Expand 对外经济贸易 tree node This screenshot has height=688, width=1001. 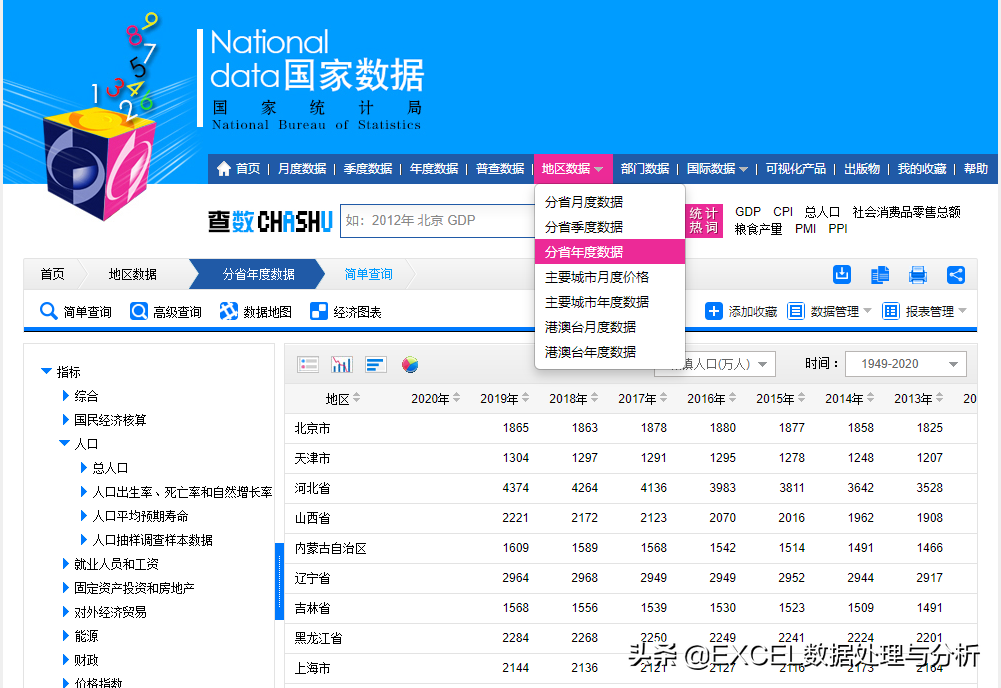tap(66, 612)
